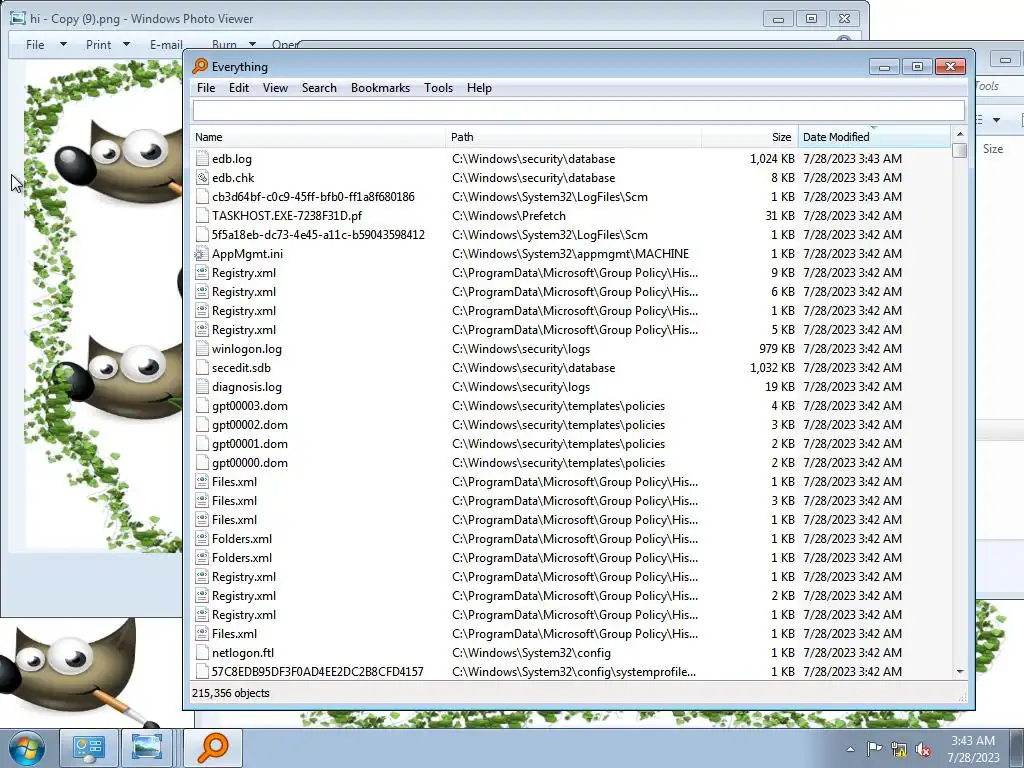Viewport: 1024px width, 768px height.
Task: Click the diagnosis.log file icon
Action: pyautogui.click(x=202, y=387)
